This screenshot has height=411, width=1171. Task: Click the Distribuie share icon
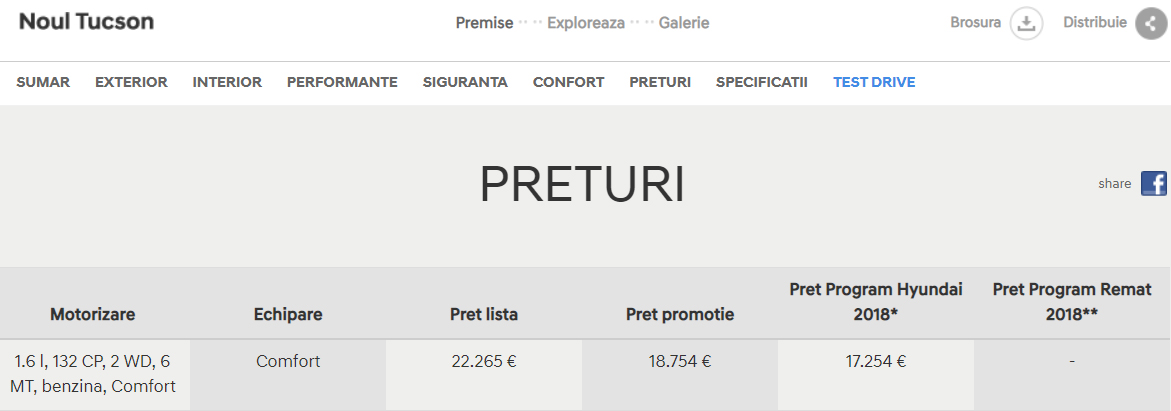pyautogui.click(x=1151, y=23)
